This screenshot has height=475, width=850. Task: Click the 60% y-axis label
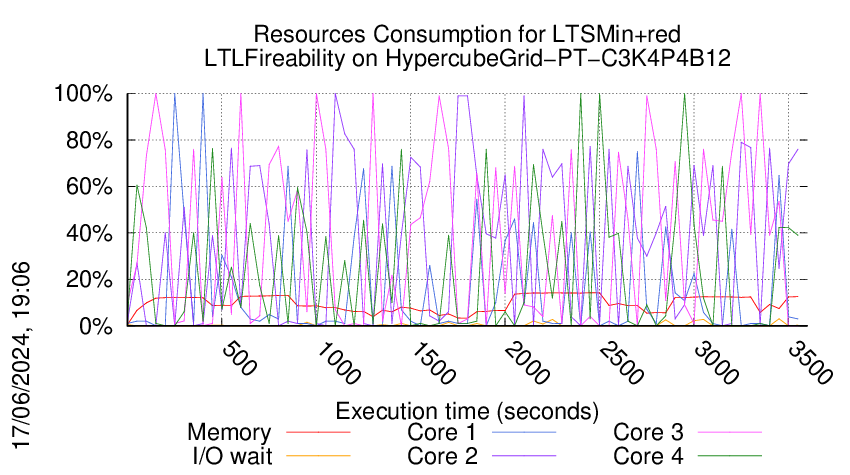click(x=89, y=187)
